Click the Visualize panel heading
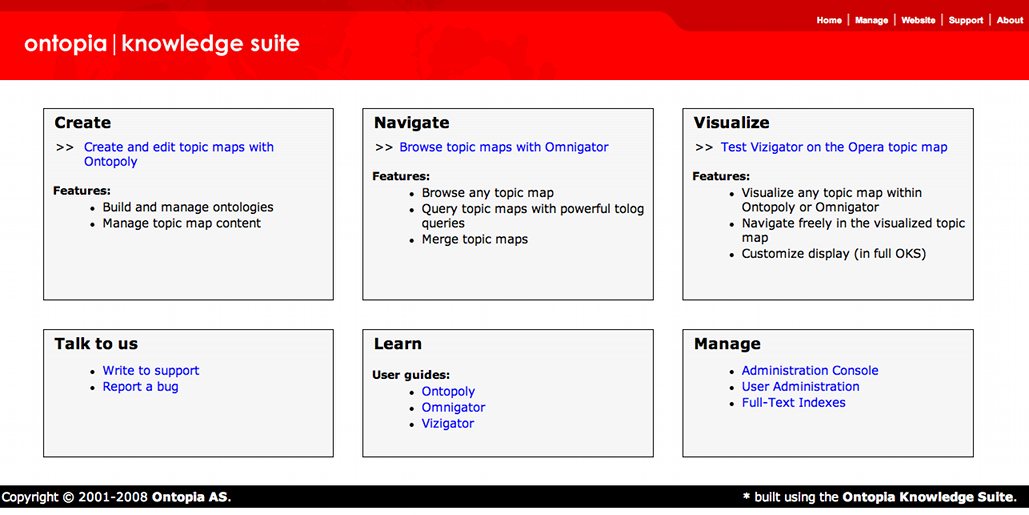The image size is (1029, 515). (x=731, y=123)
